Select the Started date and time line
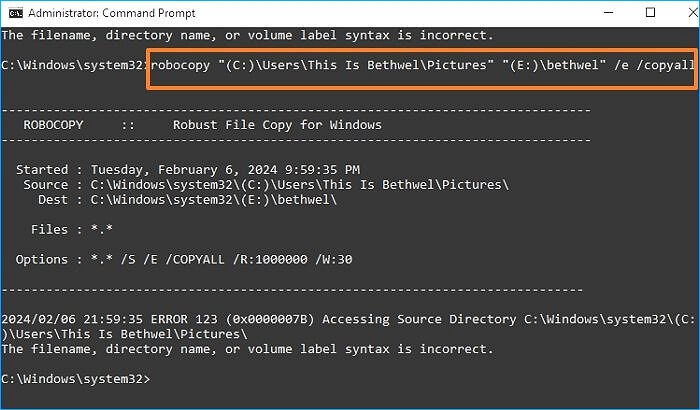This screenshot has height=410, width=700. (x=188, y=170)
